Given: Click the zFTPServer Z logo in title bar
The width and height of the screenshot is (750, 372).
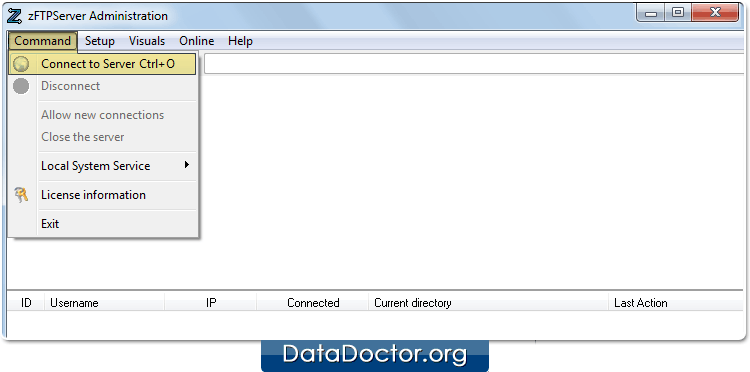Looking at the screenshot, I should [x=15, y=16].
